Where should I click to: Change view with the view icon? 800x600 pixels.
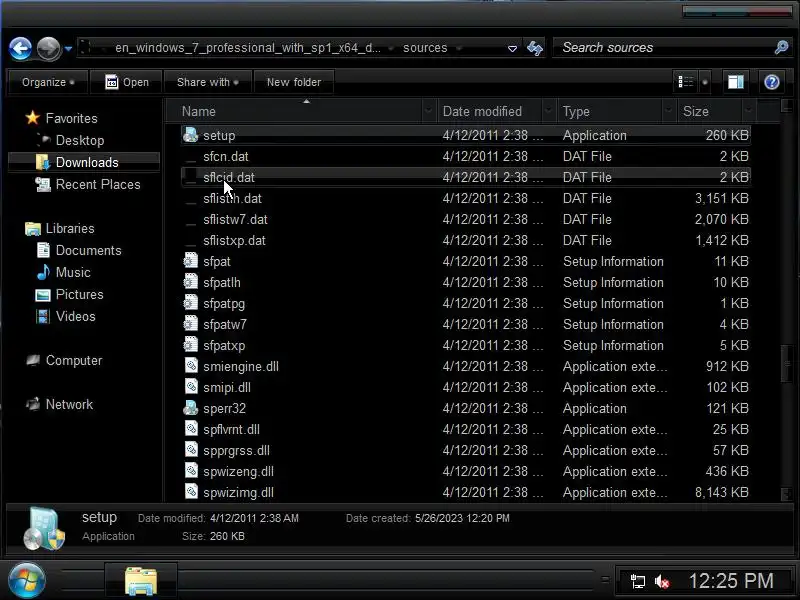[x=686, y=82]
